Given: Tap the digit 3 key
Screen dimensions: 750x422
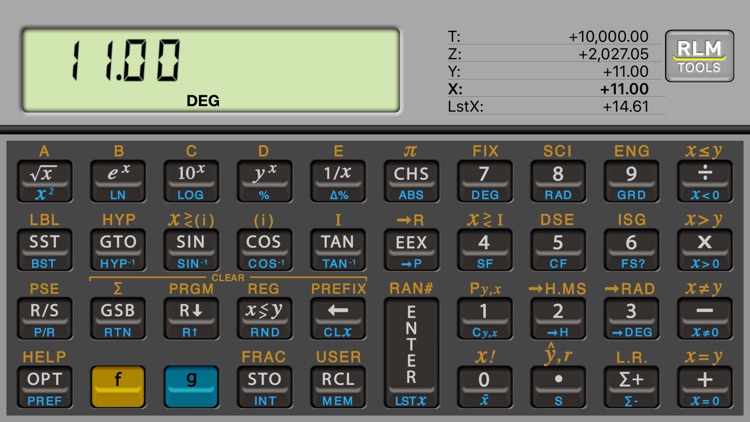Looking at the screenshot, I should 631,319.
